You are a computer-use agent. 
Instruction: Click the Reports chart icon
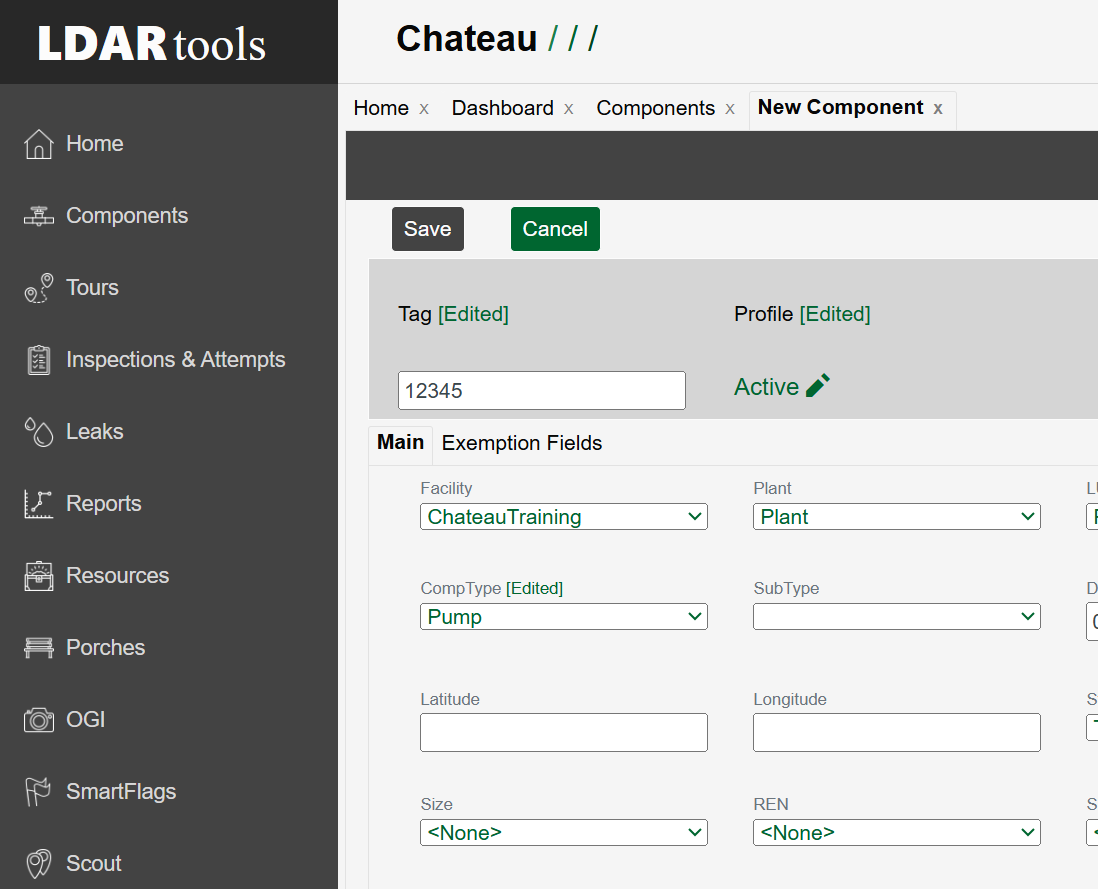39,504
